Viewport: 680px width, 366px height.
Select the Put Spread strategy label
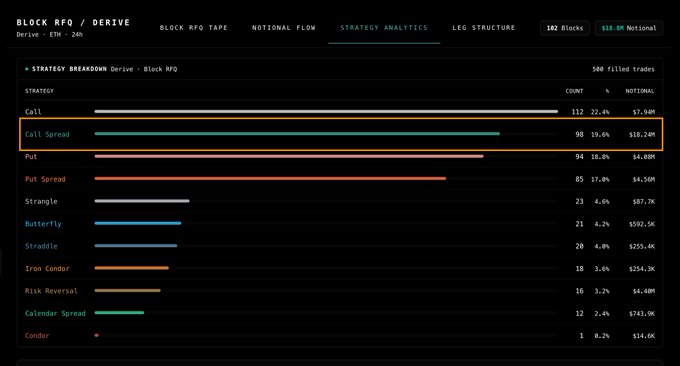click(x=45, y=179)
